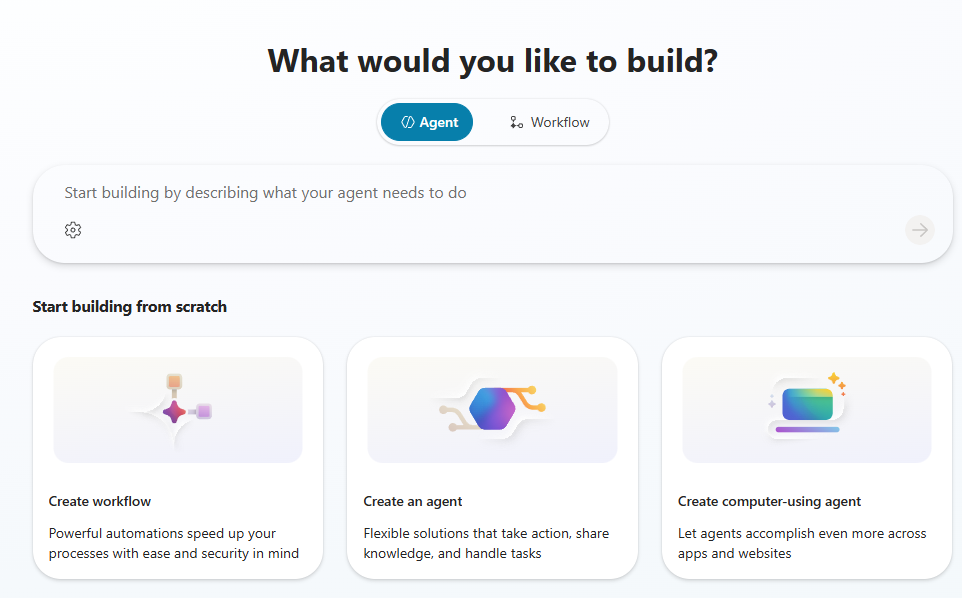This screenshot has width=962, height=598.
Task: Click the 'Flexible solutions' card description
Action: coord(486,543)
